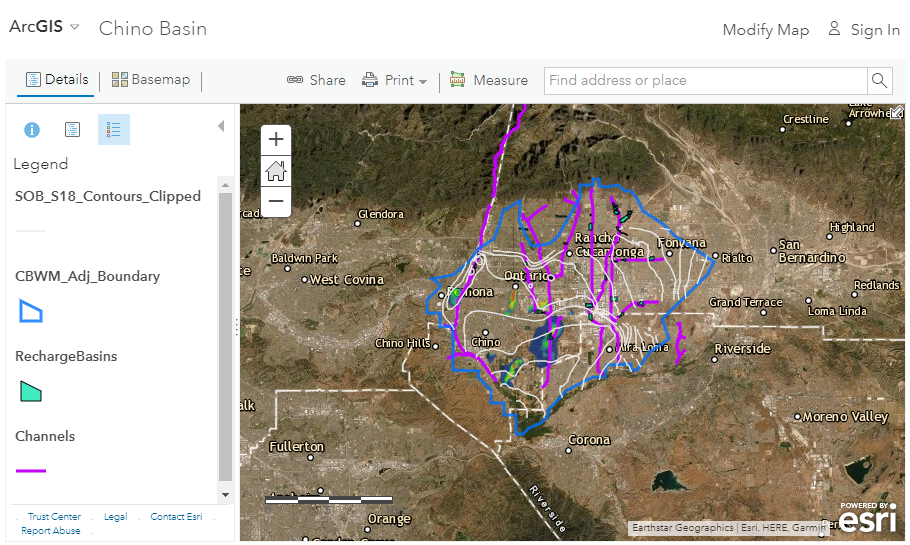This screenshot has height=545, width=910.
Task: Select the Legend list icon
Action: point(113,130)
